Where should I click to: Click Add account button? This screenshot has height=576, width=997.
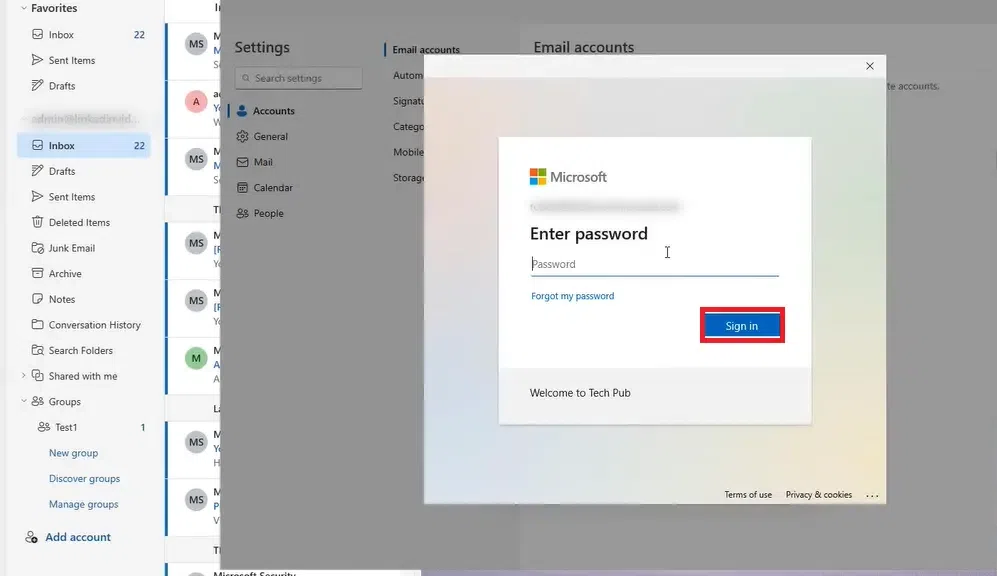(x=68, y=537)
